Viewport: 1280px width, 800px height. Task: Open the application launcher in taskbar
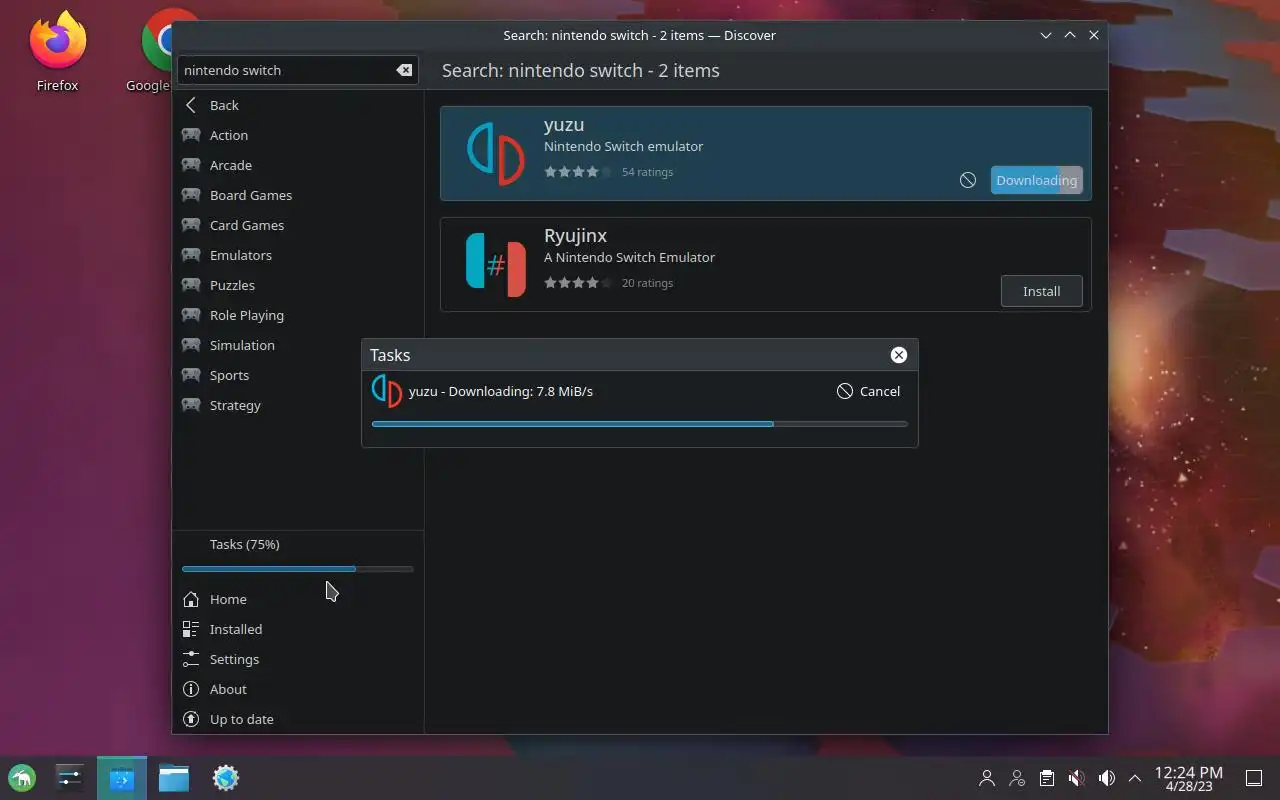22,777
